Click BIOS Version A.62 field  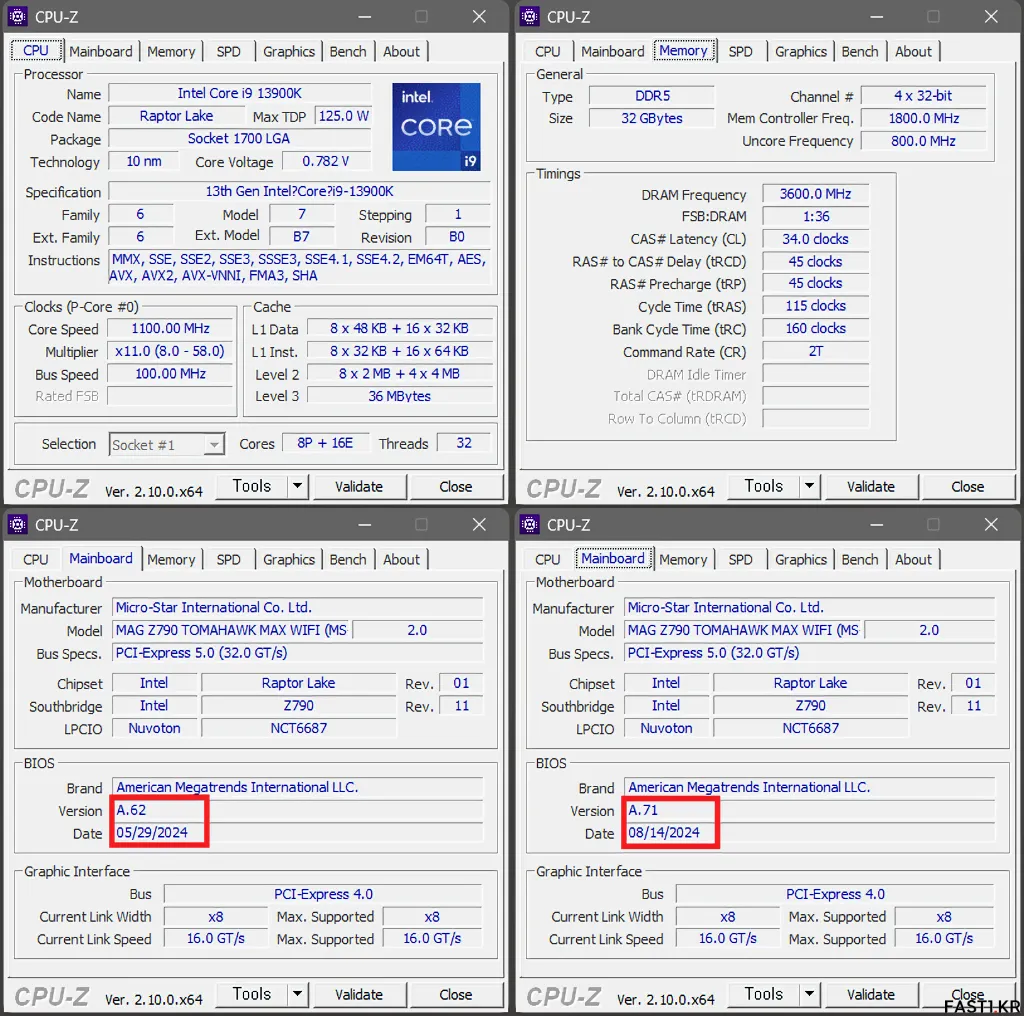pos(298,810)
